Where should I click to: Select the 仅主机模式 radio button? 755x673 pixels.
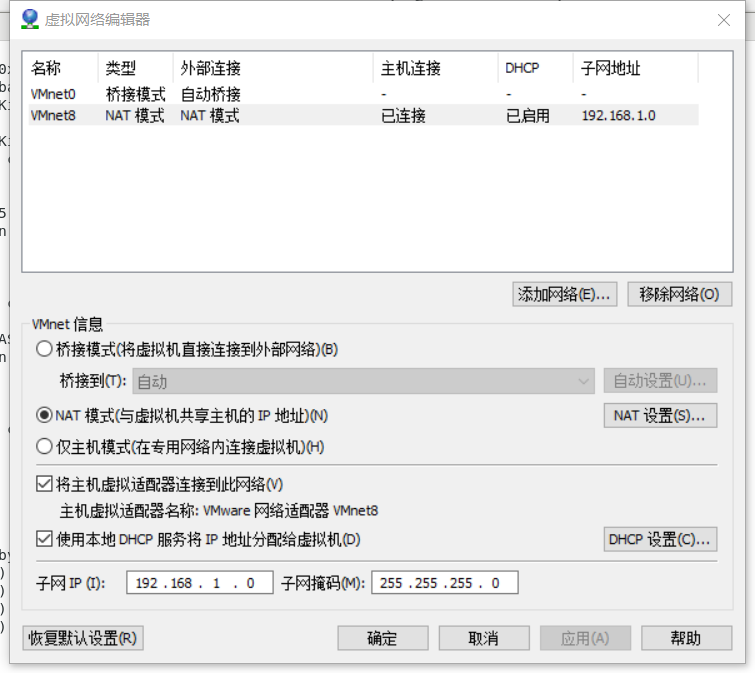click(x=44, y=447)
